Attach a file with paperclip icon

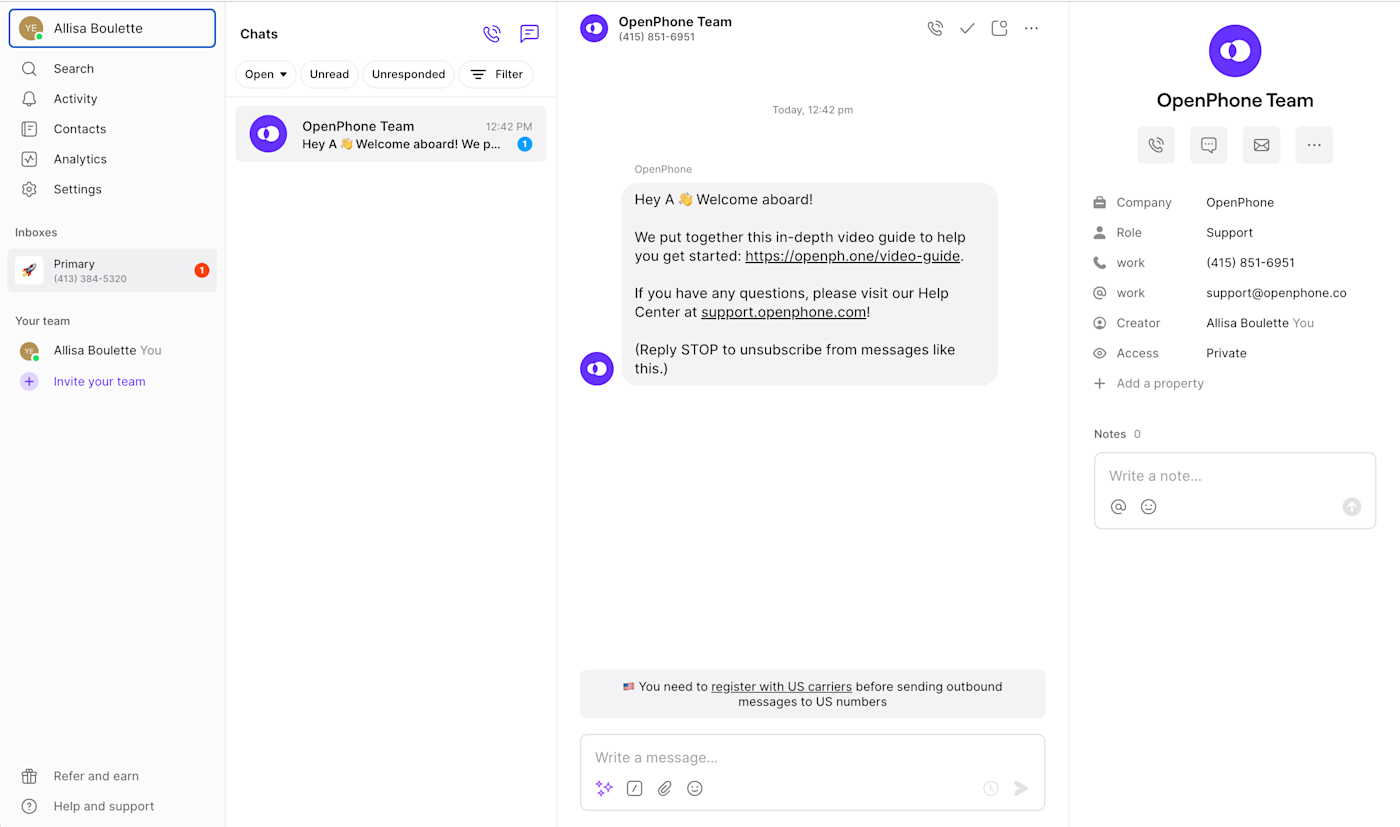coord(664,788)
